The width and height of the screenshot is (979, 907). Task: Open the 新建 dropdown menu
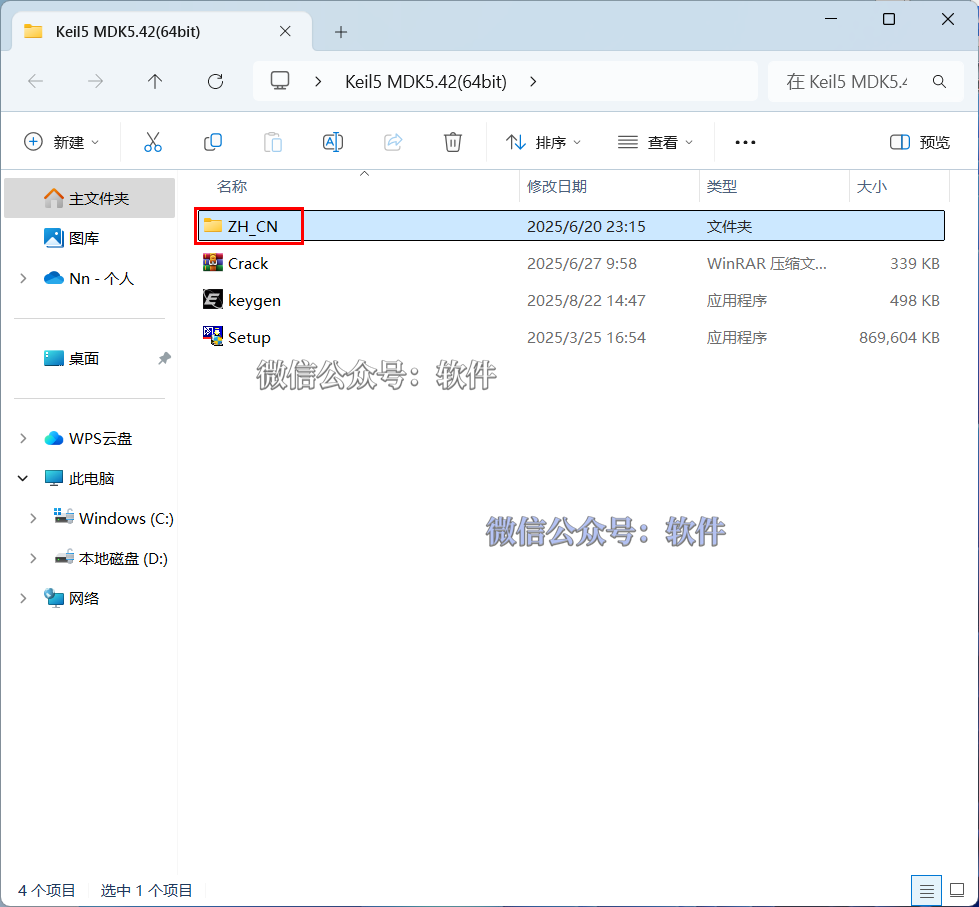61,142
